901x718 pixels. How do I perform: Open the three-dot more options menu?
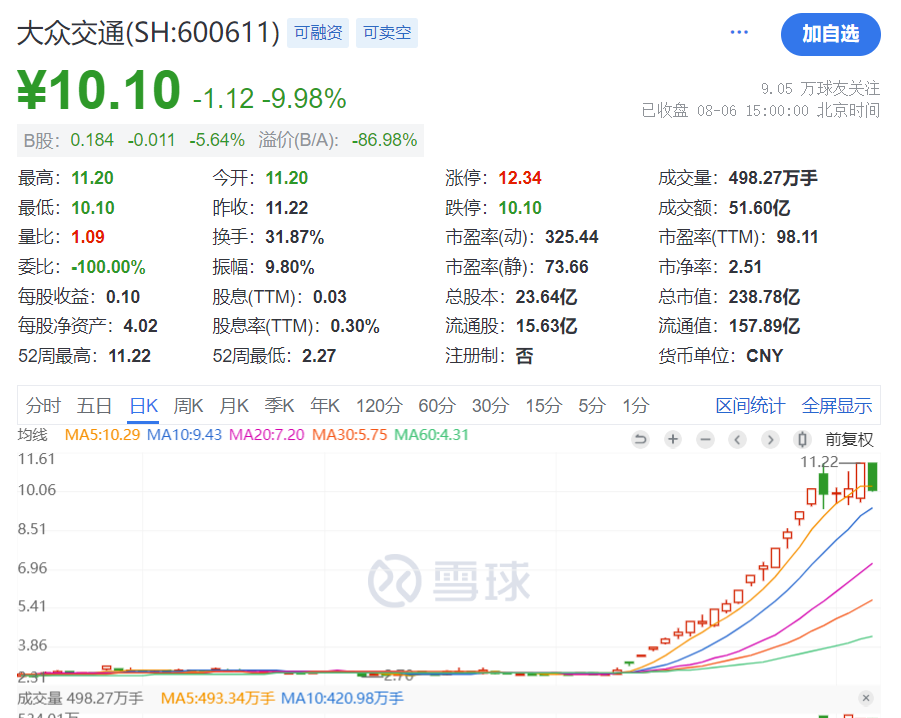click(739, 33)
